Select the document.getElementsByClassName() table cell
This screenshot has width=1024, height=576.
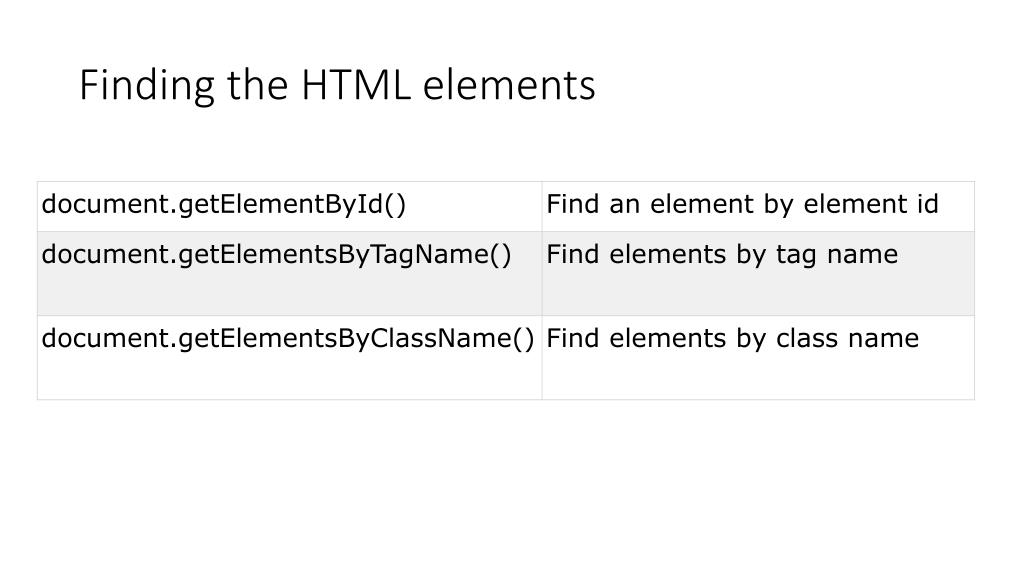coord(289,358)
